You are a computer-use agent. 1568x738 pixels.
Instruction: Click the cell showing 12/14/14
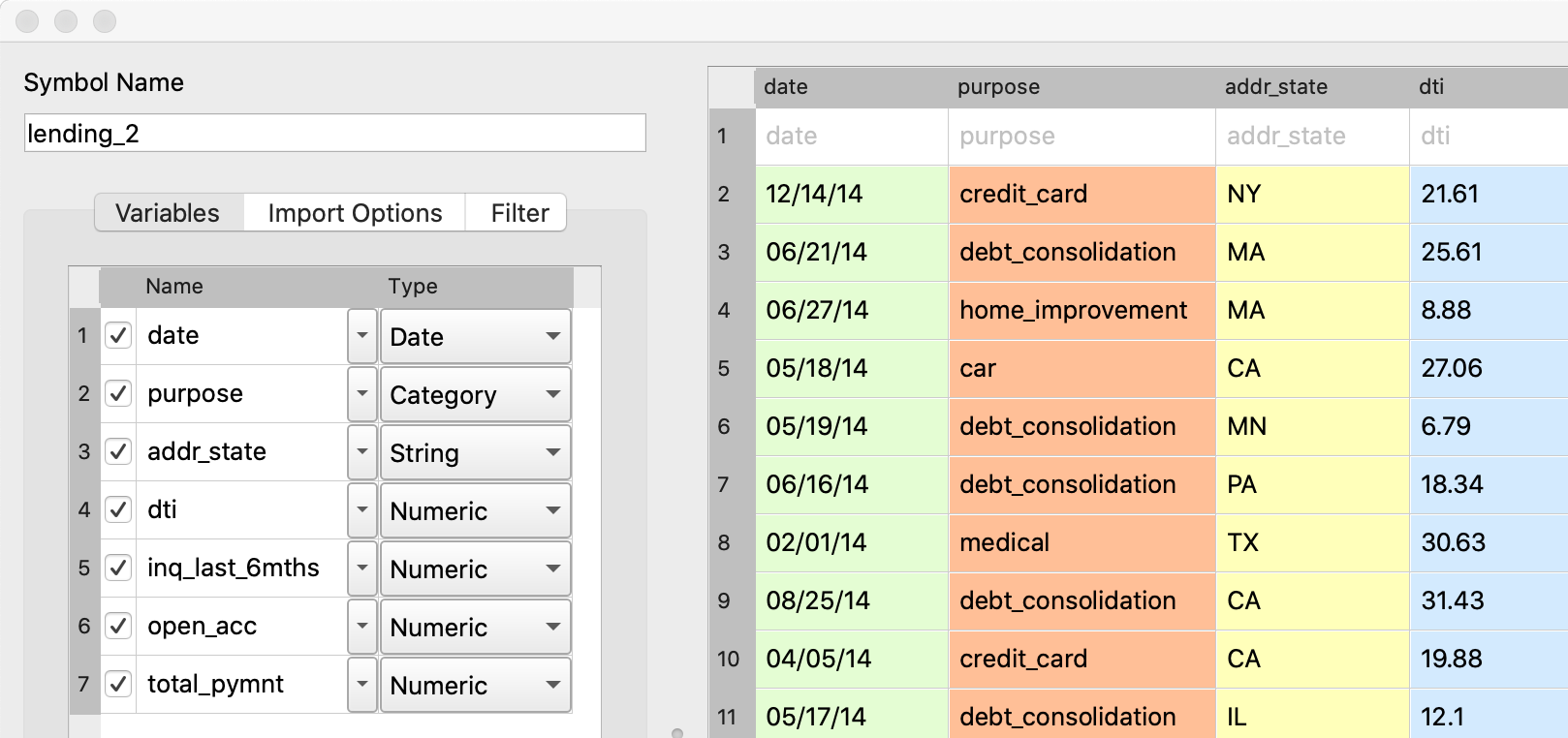pos(852,194)
